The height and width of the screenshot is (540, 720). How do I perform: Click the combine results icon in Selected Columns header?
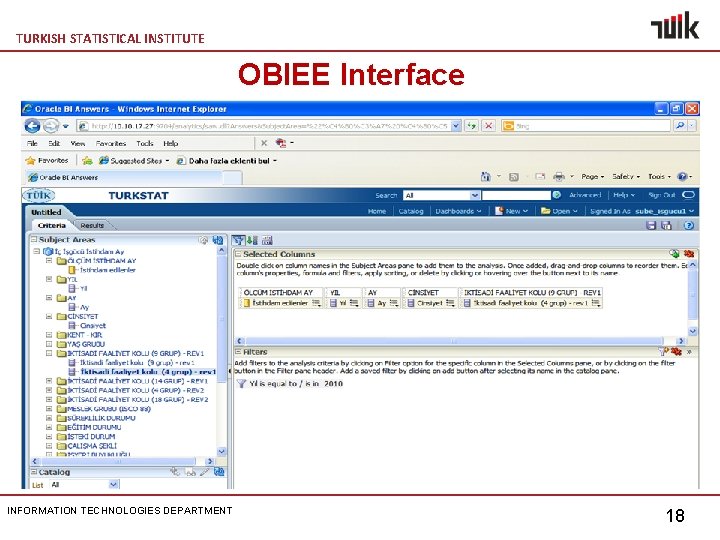click(x=674, y=253)
